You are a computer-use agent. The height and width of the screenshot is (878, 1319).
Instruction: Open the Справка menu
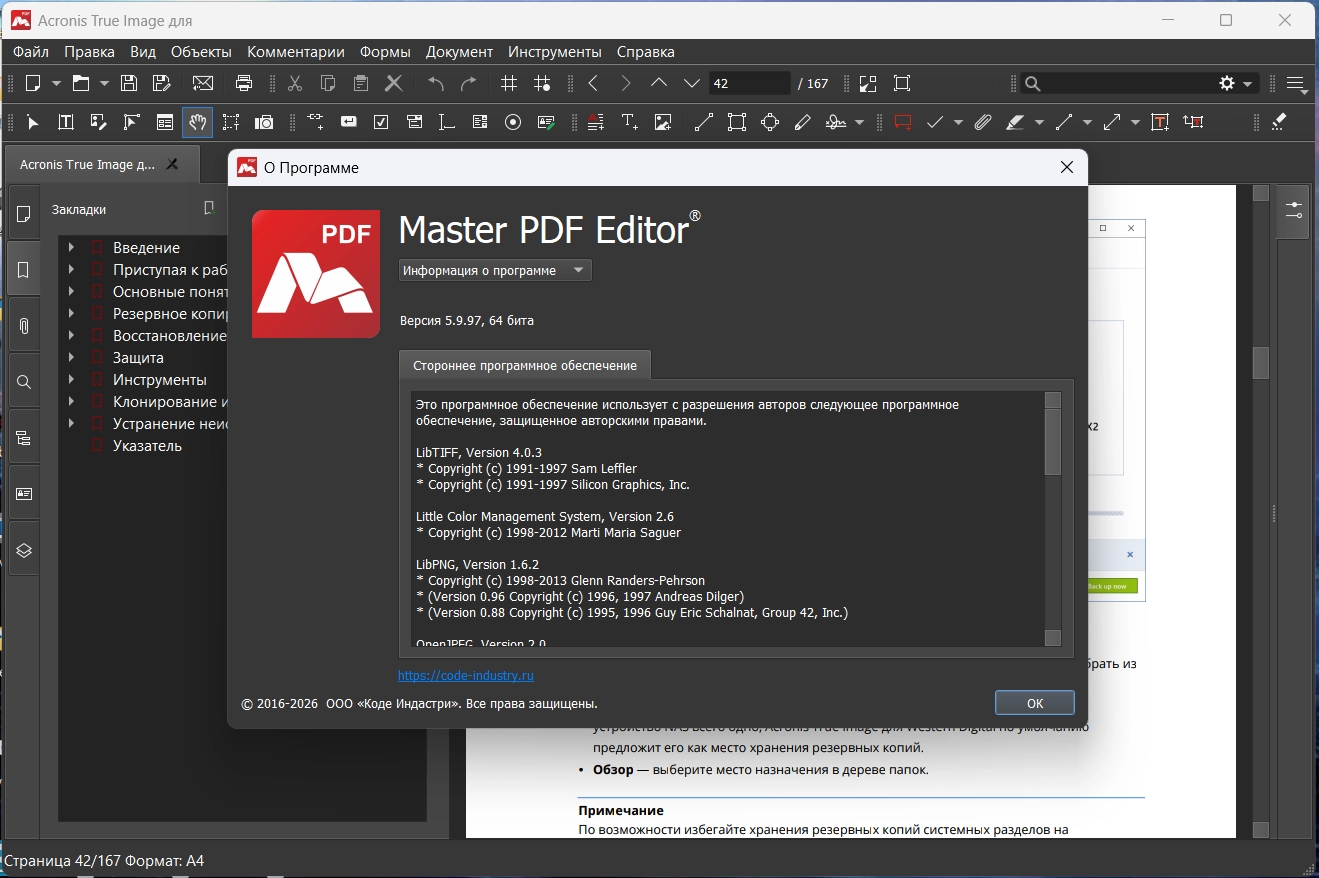tap(646, 52)
